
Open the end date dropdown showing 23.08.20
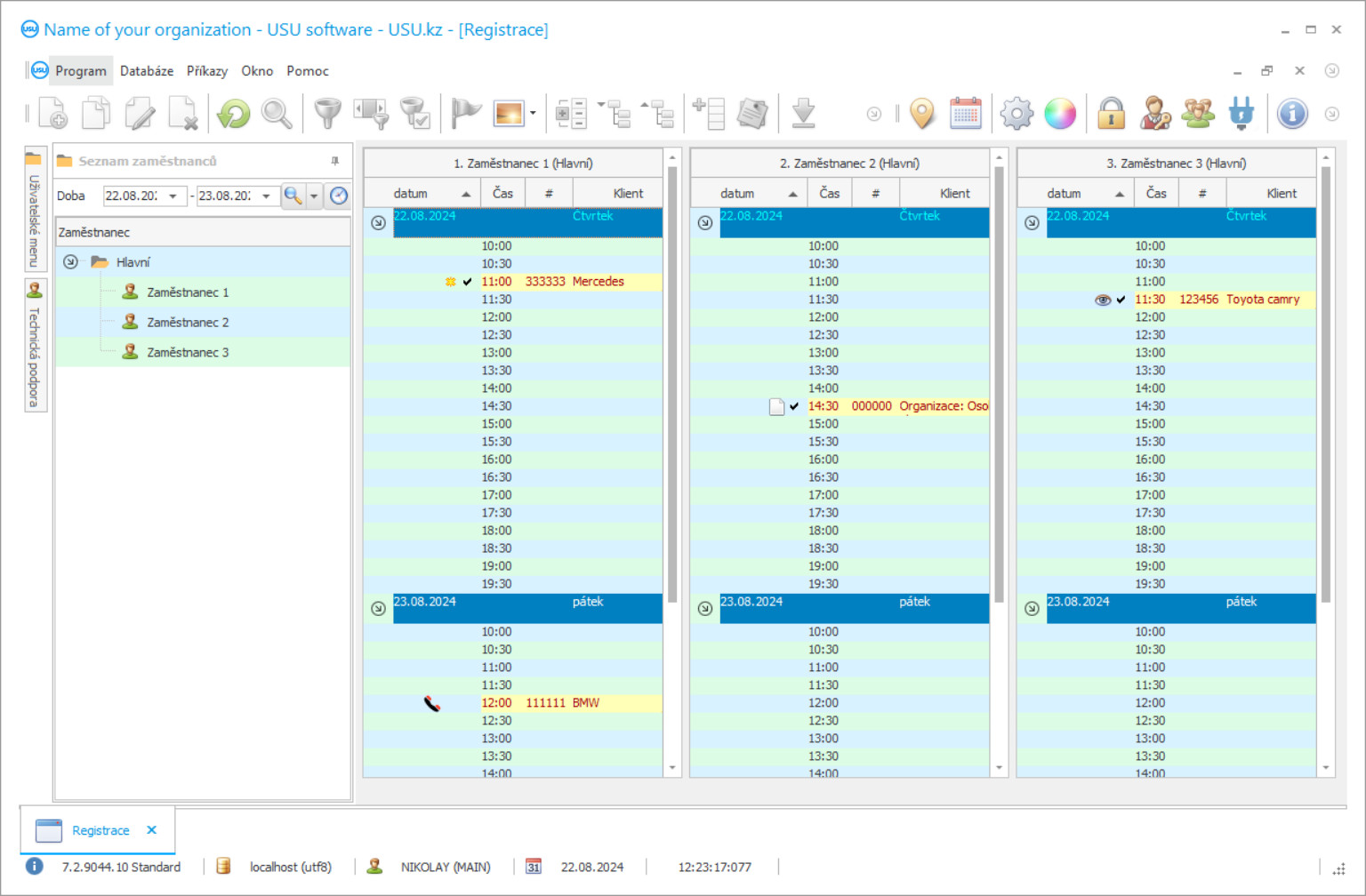pyautogui.click(x=266, y=196)
